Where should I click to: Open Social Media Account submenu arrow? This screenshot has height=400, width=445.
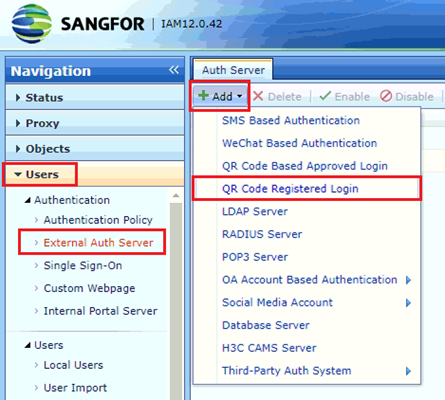pos(408,303)
